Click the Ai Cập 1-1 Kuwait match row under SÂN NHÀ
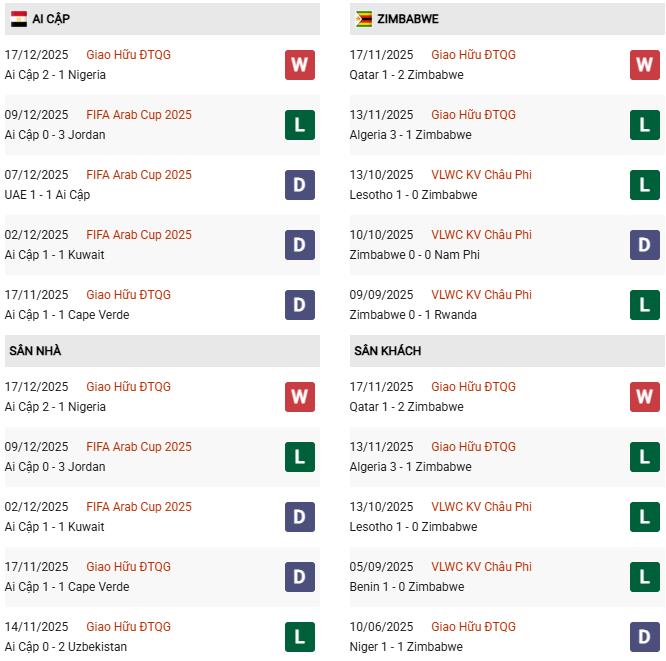Image resolution: width=666 pixels, height=661 pixels. [x=54, y=527]
